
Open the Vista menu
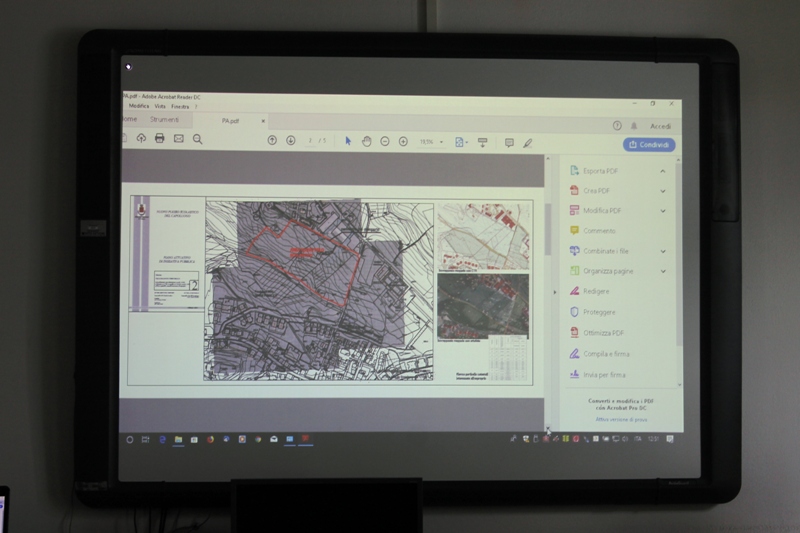[160, 107]
